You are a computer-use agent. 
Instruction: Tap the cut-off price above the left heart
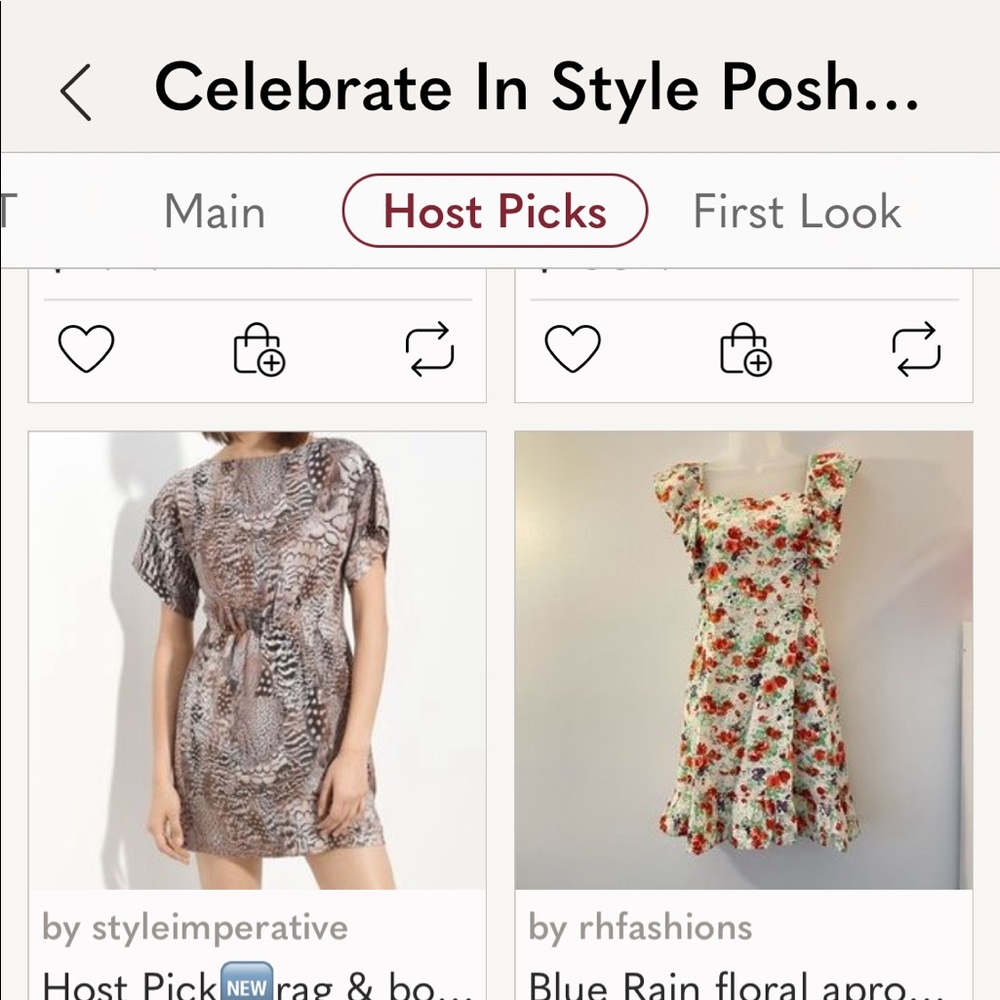[x=100, y=272]
